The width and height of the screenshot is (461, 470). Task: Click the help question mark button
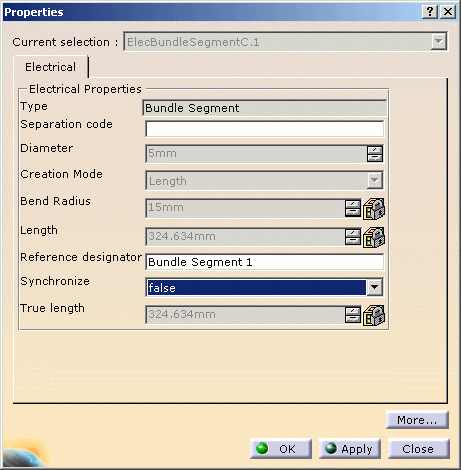tap(430, 12)
